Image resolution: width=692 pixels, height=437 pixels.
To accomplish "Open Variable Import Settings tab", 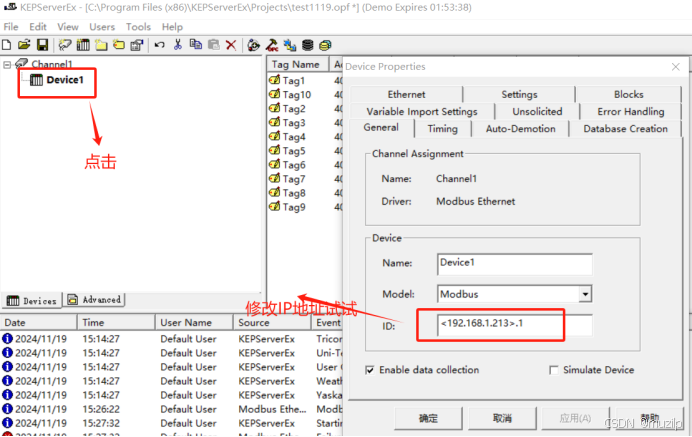I will tap(422, 112).
